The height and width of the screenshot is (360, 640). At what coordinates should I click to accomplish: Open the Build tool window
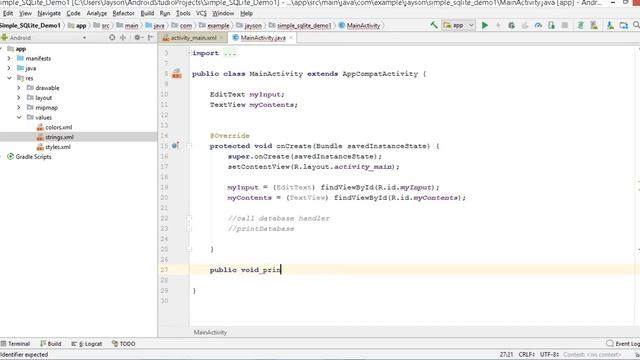coord(51,344)
